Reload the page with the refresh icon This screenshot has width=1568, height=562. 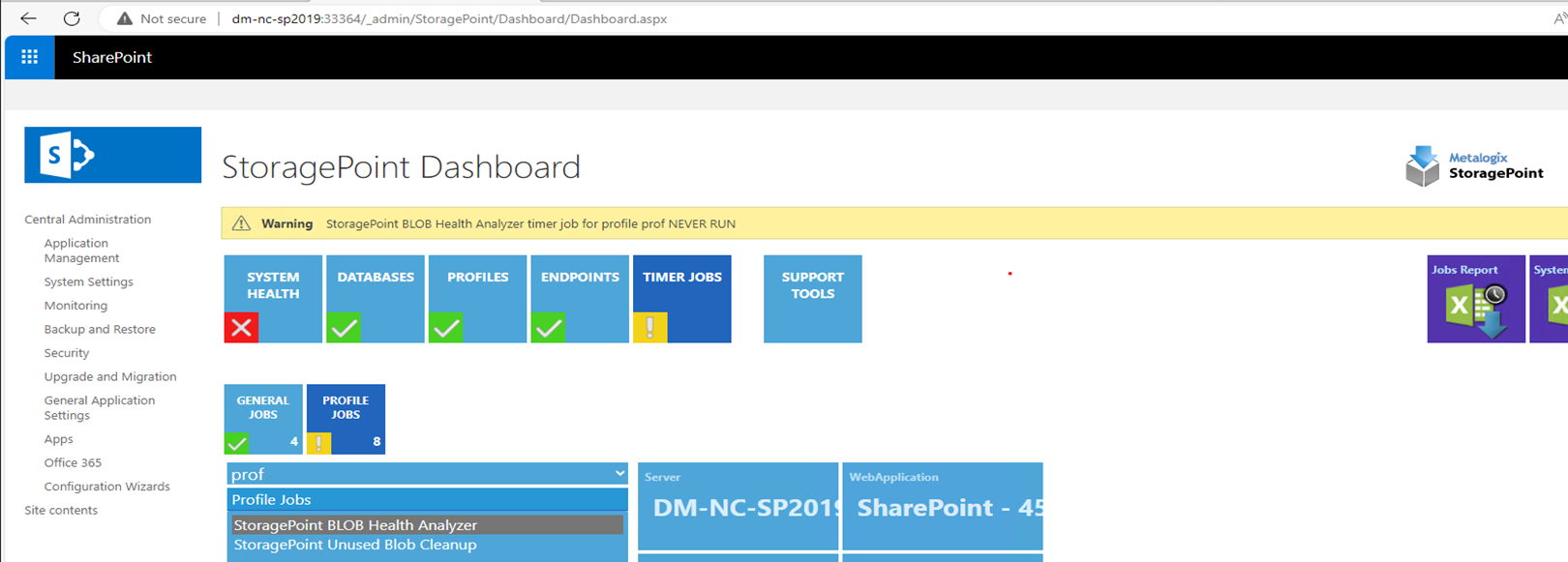coord(72,18)
